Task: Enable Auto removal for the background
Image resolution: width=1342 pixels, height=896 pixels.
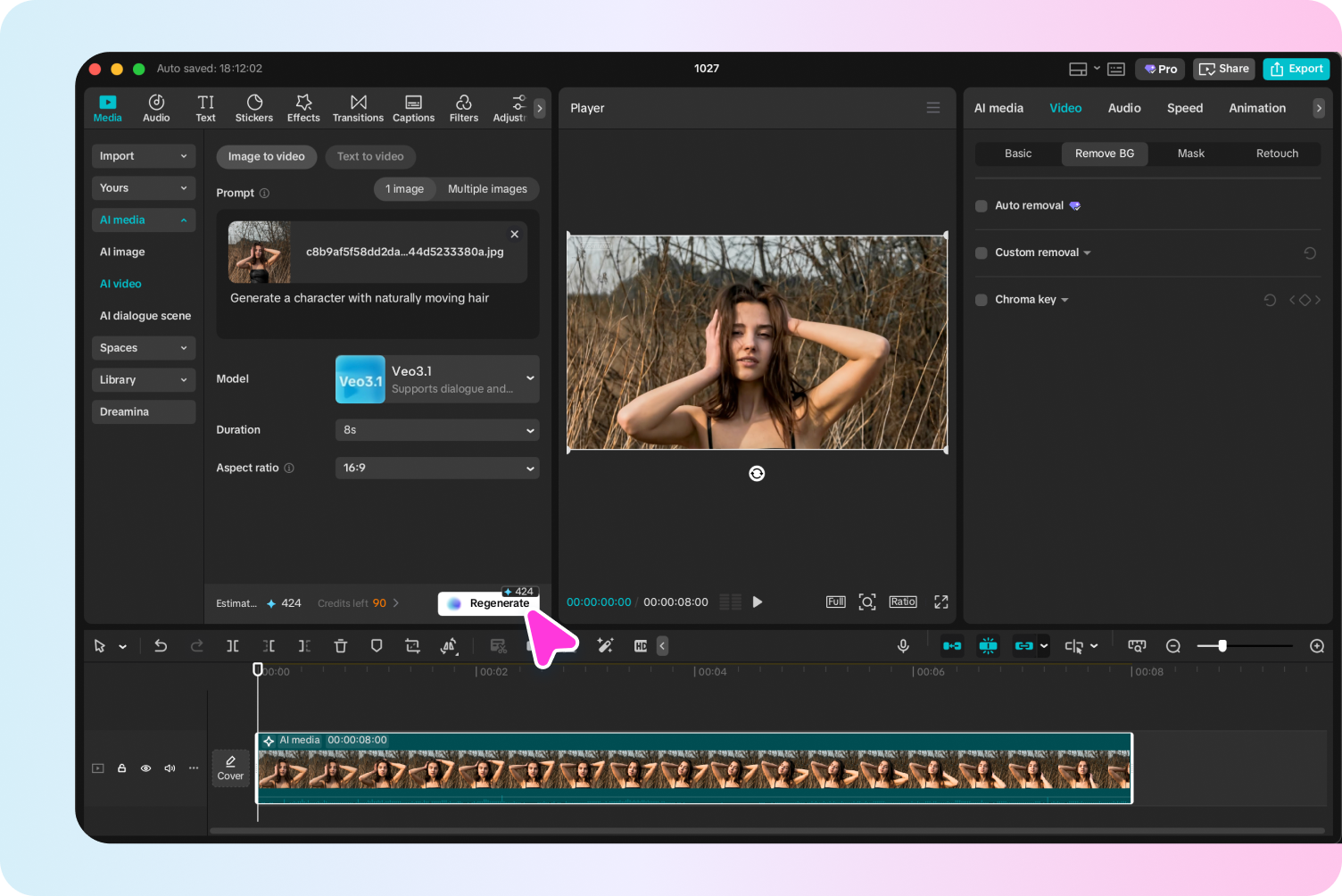Action: (x=981, y=205)
